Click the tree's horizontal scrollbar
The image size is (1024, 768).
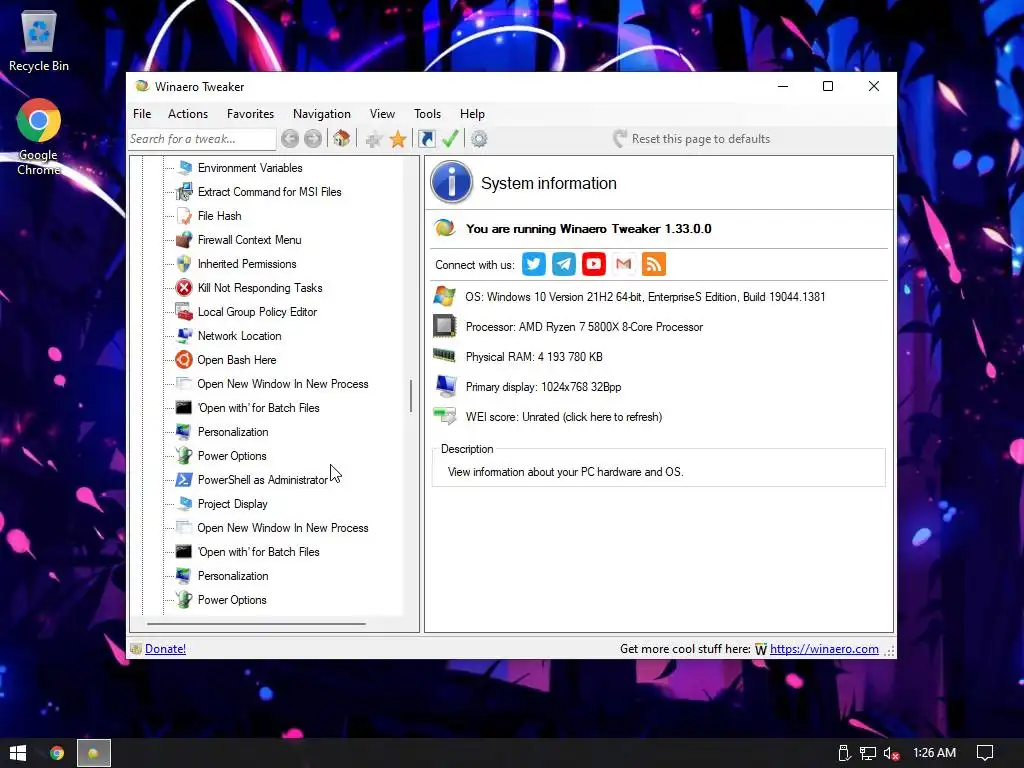tap(256, 624)
